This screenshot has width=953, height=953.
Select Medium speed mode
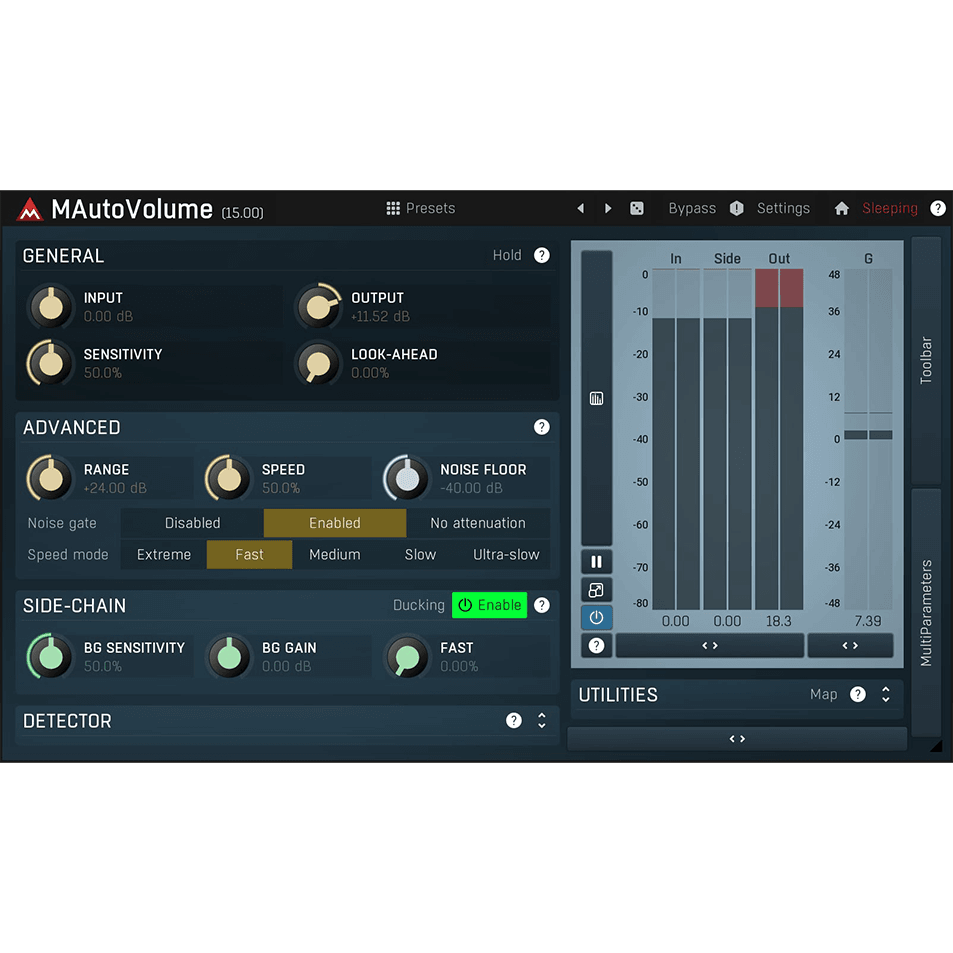[335, 555]
